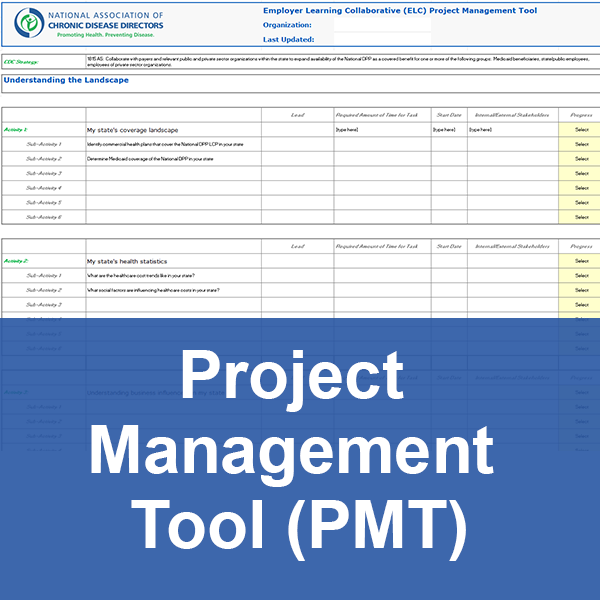Open Progress Select for Activity 2 Sub-Activity 1
600x600 pixels.
[x=581, y=276]
